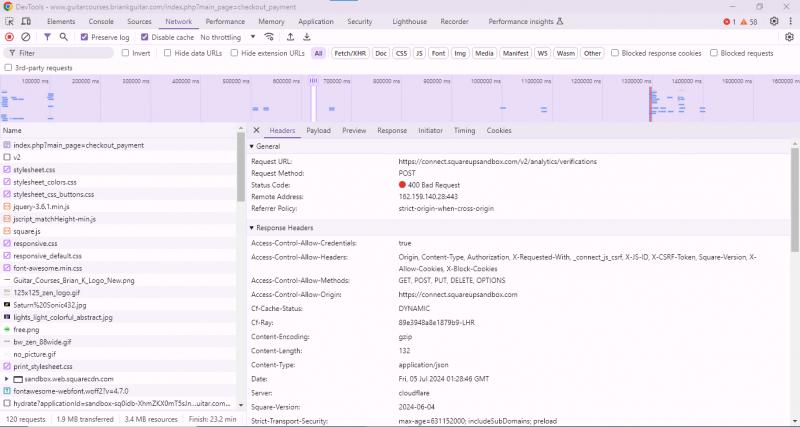Click the warnings count indicator showing 58
Viewport: 800px width, 427px height.
pyautogui.click(x=748, y=22)
